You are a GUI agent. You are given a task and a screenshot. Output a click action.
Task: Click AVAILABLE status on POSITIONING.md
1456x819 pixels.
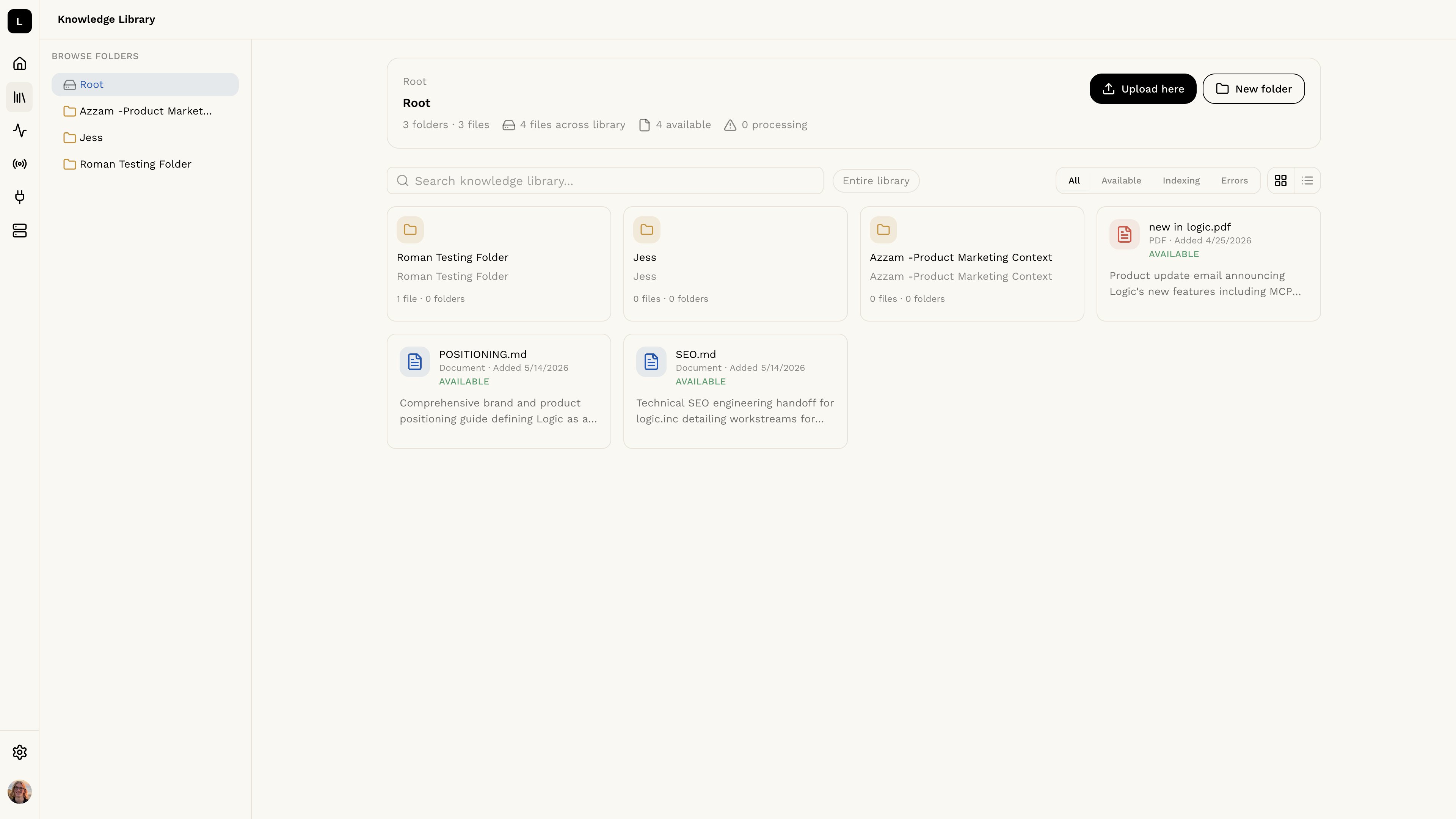464,381
